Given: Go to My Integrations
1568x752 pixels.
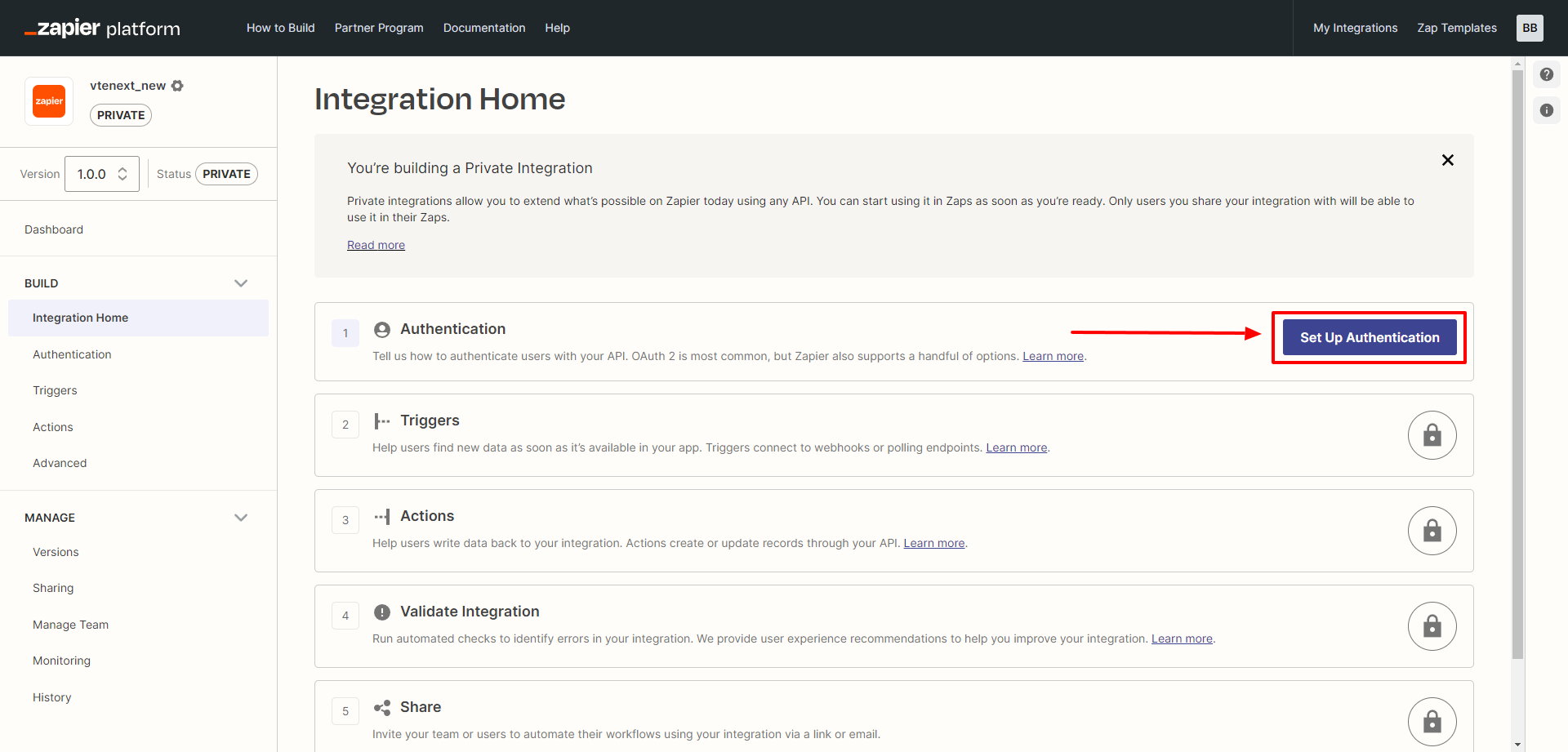Looking at the screenshot, I should pos(1356,28).
